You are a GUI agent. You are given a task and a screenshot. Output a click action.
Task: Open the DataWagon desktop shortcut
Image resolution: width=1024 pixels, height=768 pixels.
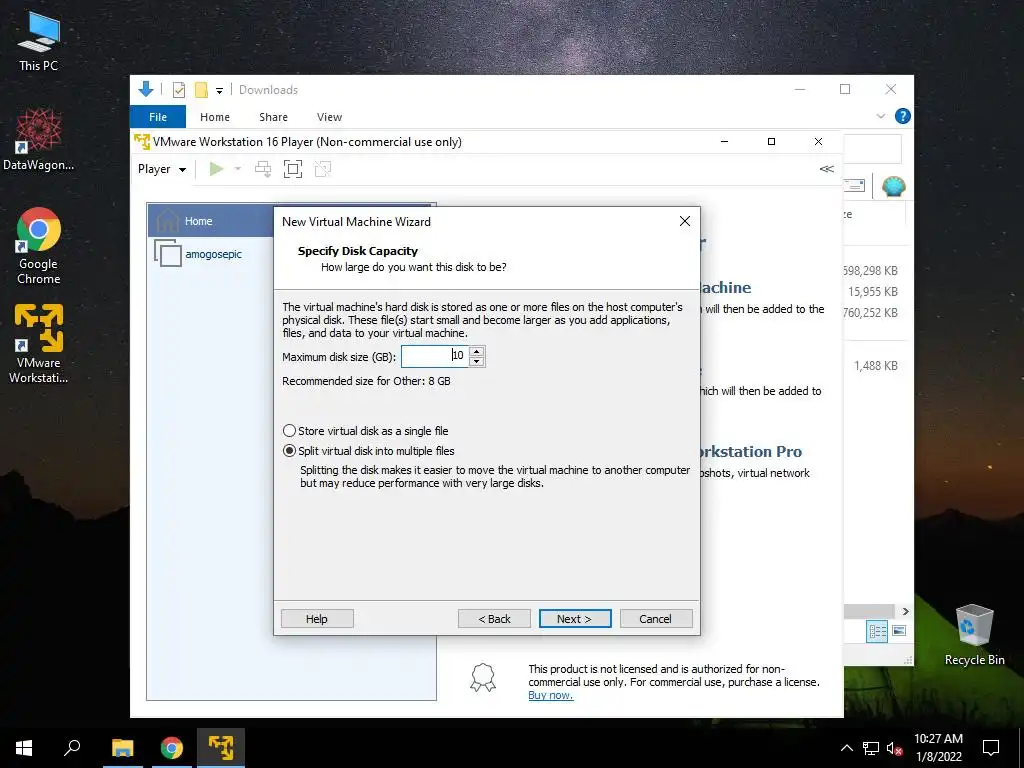(x=39, y=140)
